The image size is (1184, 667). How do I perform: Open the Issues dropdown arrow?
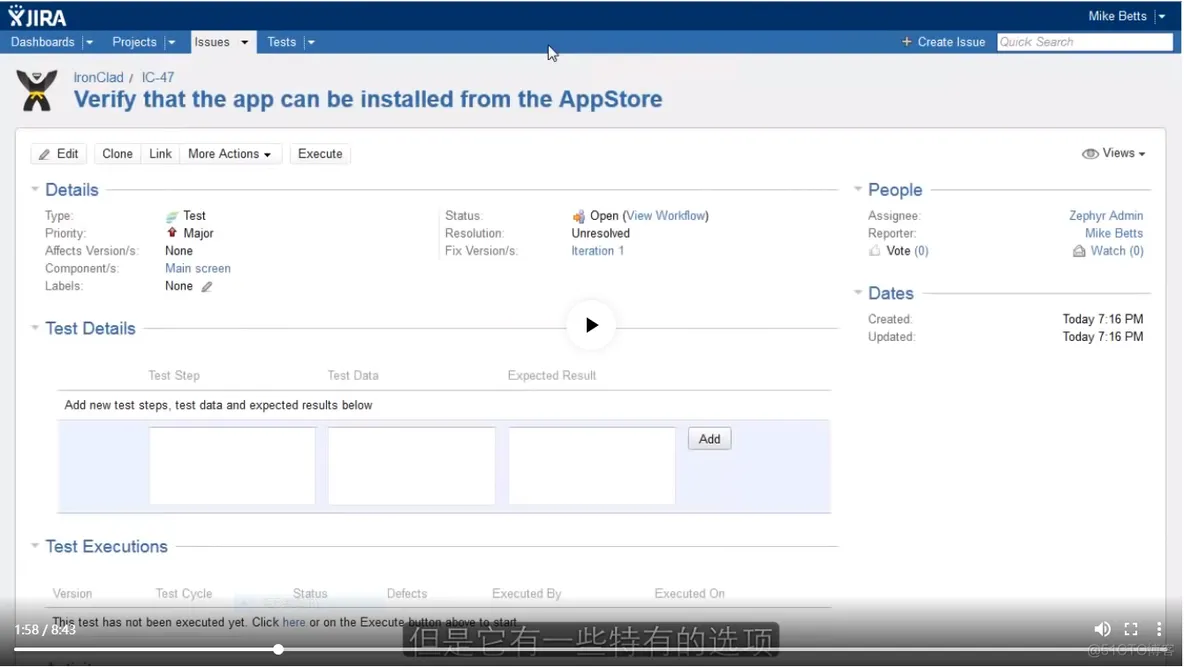tap(244, 42)
